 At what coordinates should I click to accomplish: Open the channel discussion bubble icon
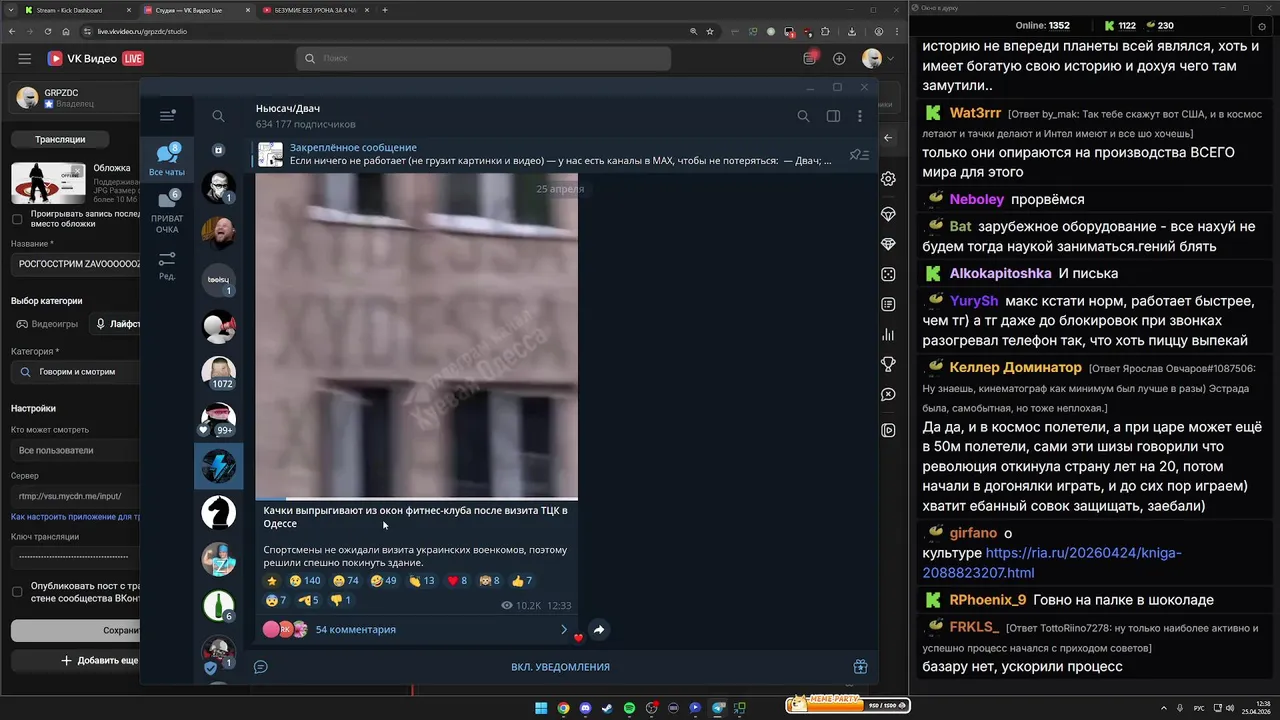tap(260, 667)
